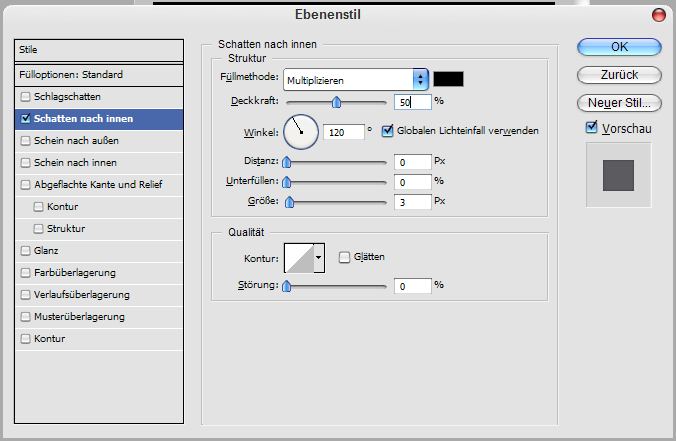676x441 pixels.
Task: Click the OK button
Action: pyautogui.click(x=619, y=47)
